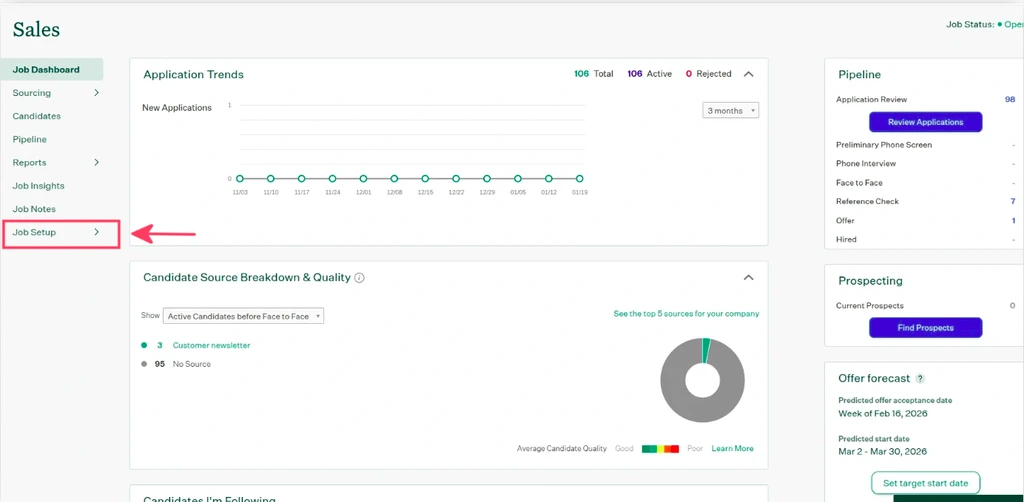Click Learn More about candidate quality
Image resolution: width=1024 pixels, height=502 pixels.
pyautogui.click(x=732, y=448)
